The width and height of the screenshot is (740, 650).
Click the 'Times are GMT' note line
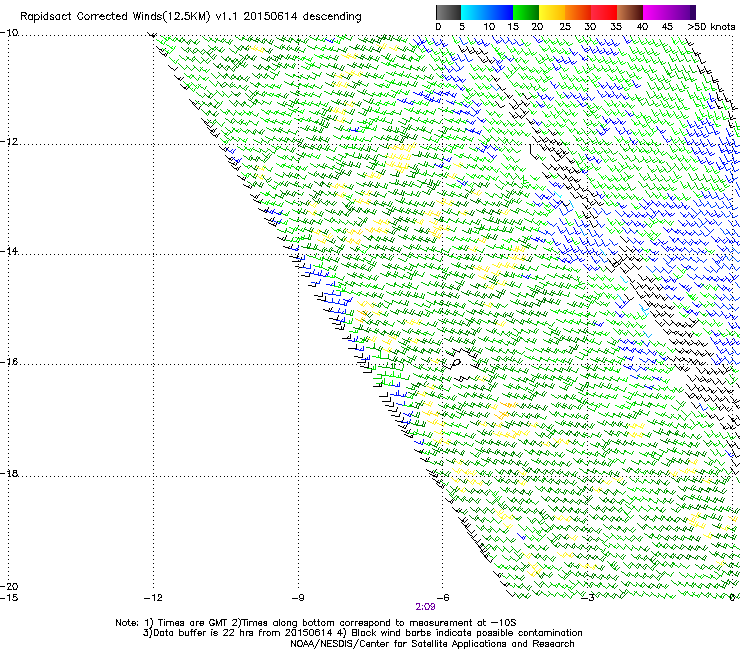coord(316,623)
